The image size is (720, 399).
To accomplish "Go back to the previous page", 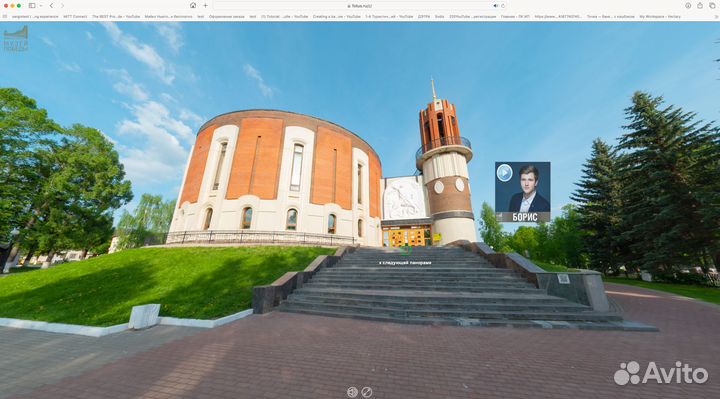I will coord(51,6).
